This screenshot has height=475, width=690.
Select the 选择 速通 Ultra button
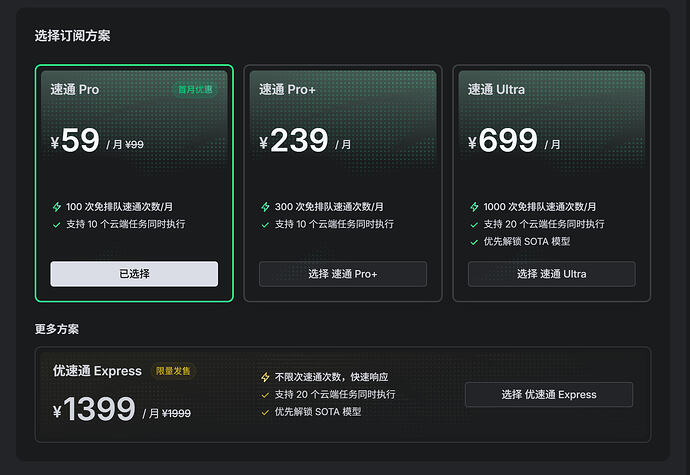tap(551, 274)
